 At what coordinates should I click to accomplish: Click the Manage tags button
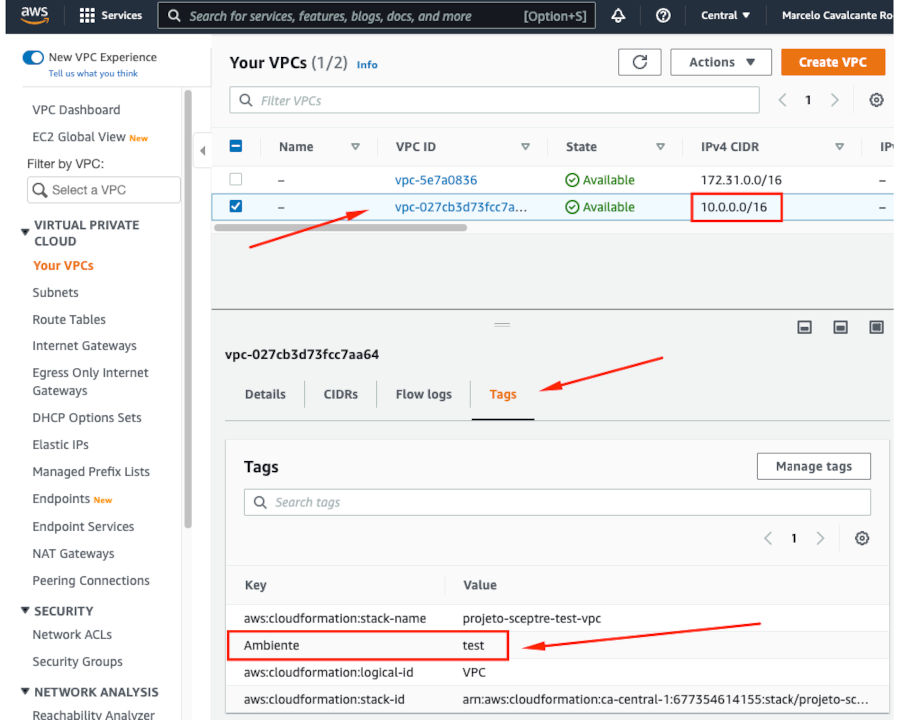click(813, 466)
